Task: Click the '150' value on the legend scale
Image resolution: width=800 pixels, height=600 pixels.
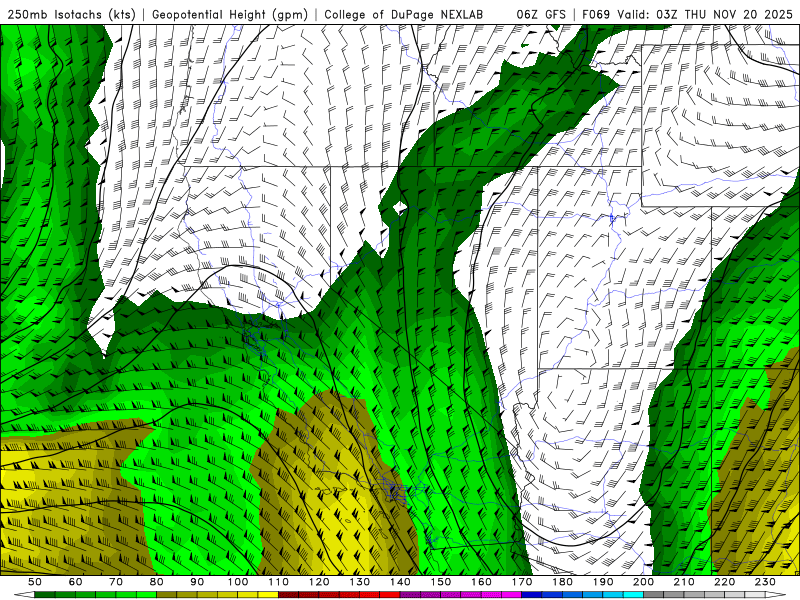Action: point(441,582)
